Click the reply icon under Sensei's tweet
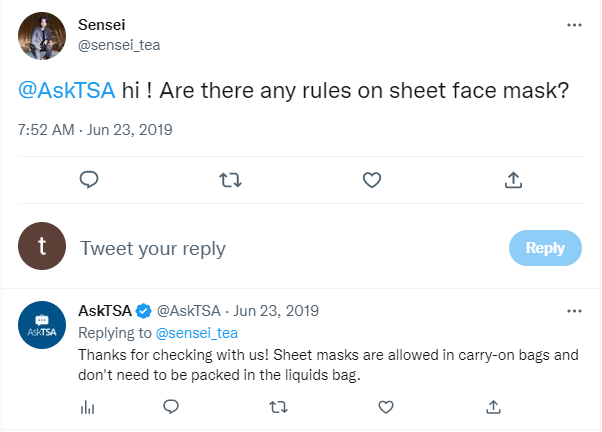Image resolution: width=602 pixels, height=432 pixels. [88, 180]
